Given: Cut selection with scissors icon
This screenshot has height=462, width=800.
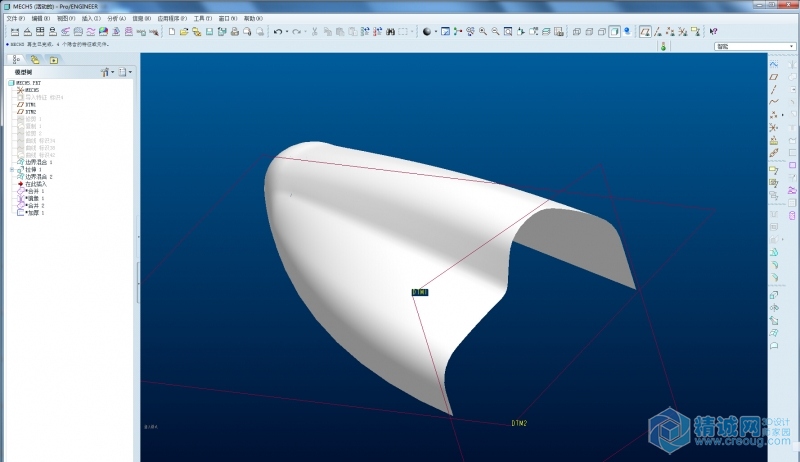Looking at the screenshot, I should [x=315, y=32].
